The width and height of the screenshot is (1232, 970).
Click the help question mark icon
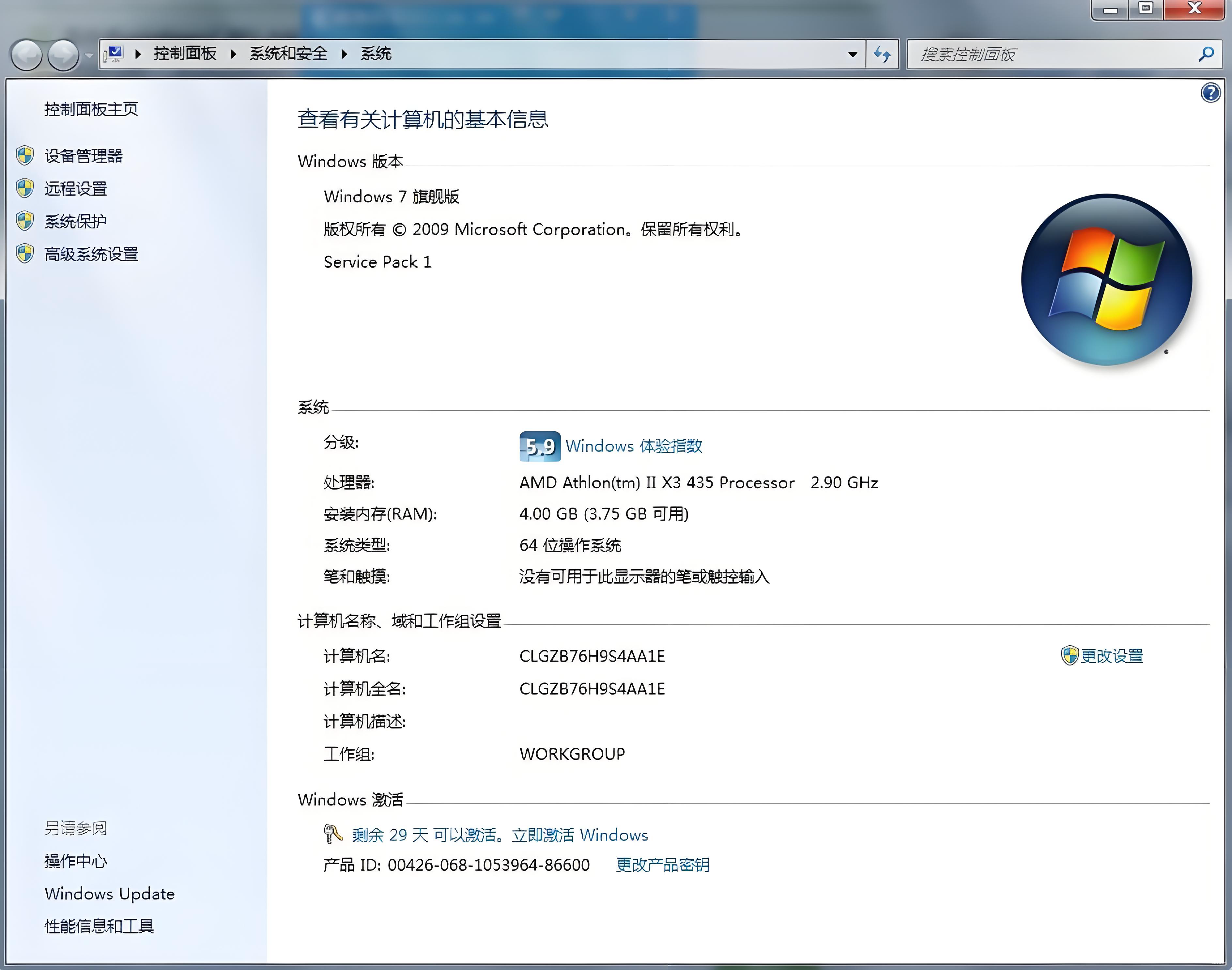(1210, 93)
